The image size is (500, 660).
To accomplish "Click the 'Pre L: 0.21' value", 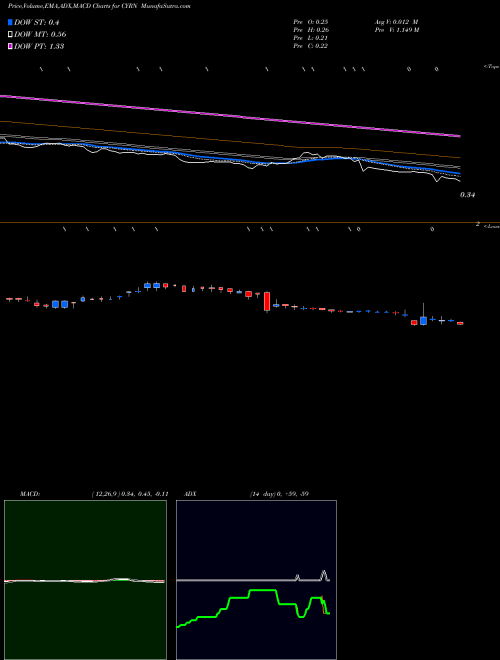I will (311, 38).
